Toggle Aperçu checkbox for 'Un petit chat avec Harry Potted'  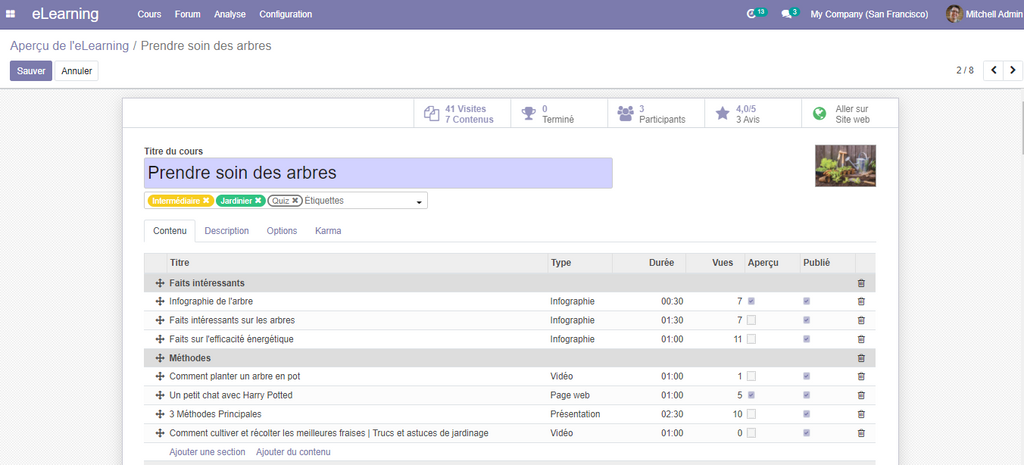point(752,395)
